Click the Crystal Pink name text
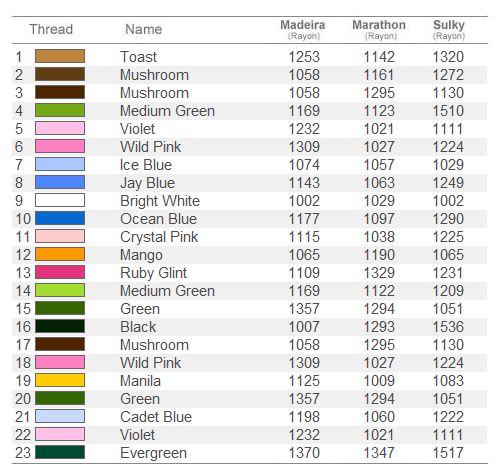The image size is (500, 474). (x=159, y=237)
